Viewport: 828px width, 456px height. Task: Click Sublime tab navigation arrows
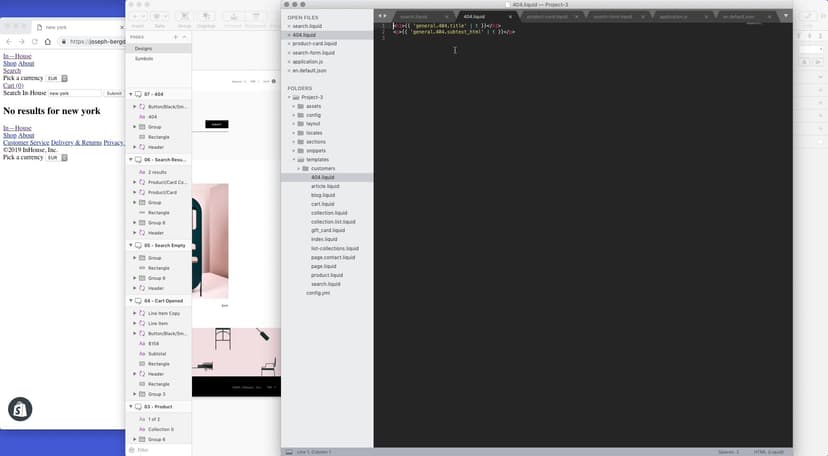click(382, 16)
